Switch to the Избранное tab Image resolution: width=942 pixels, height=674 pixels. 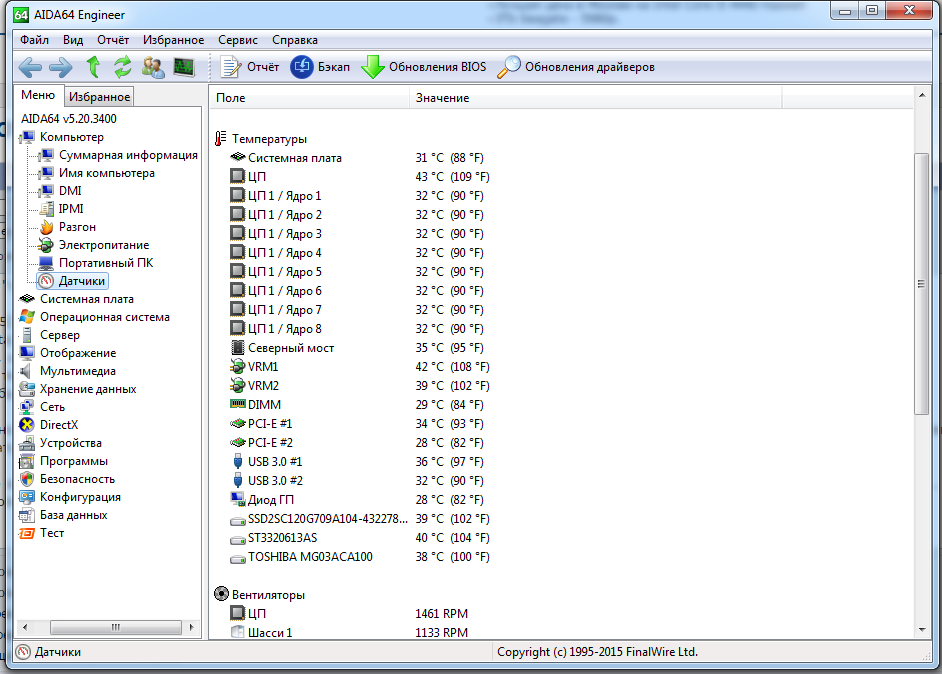tap(99, 97)
